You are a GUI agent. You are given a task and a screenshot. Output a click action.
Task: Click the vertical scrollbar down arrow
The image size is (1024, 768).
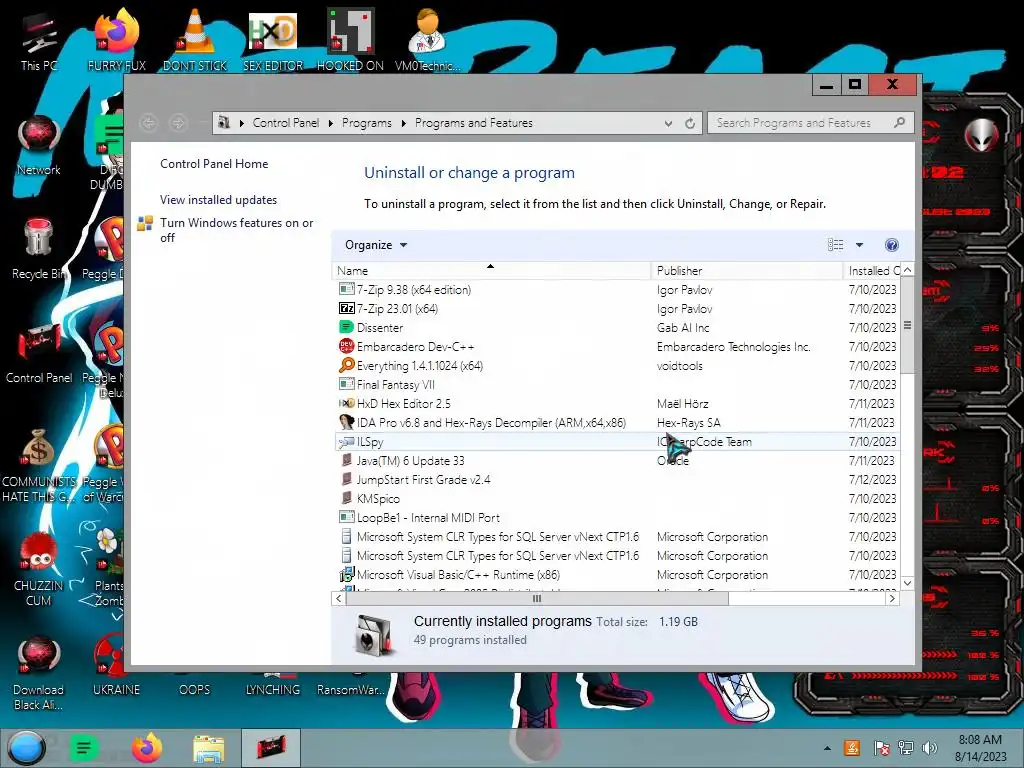pyautogui.click(x=907, y=583)
